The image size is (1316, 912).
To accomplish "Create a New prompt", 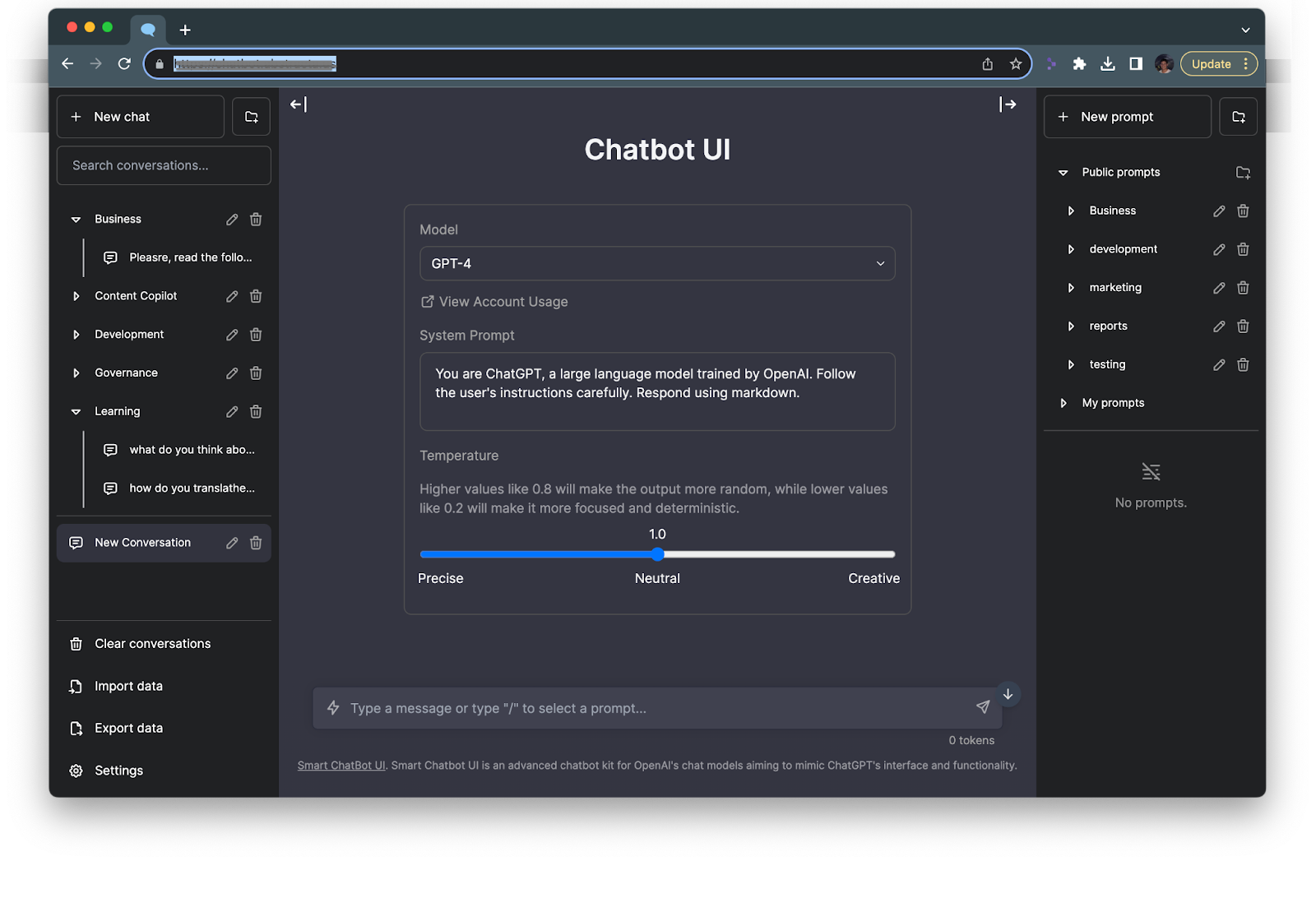I will click(x=1128, y=117).
